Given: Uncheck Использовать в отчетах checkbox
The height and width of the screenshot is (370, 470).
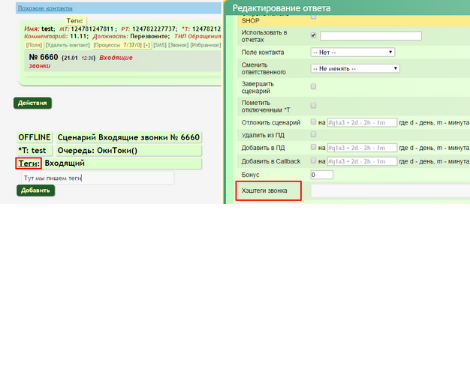Looking at the screenshot, I should (313, 35).
